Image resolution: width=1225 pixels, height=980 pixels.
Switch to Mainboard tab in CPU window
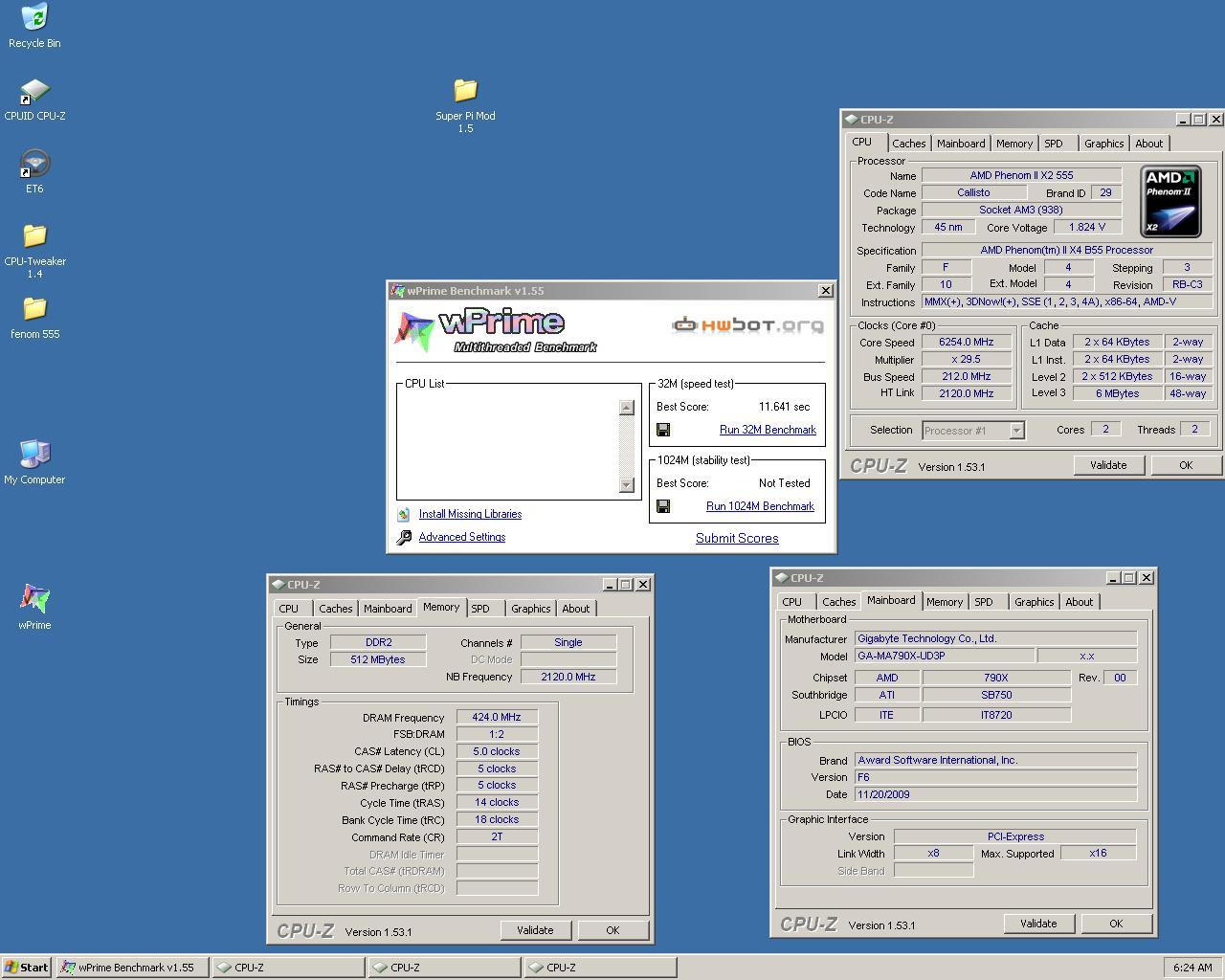click(961, 144)
